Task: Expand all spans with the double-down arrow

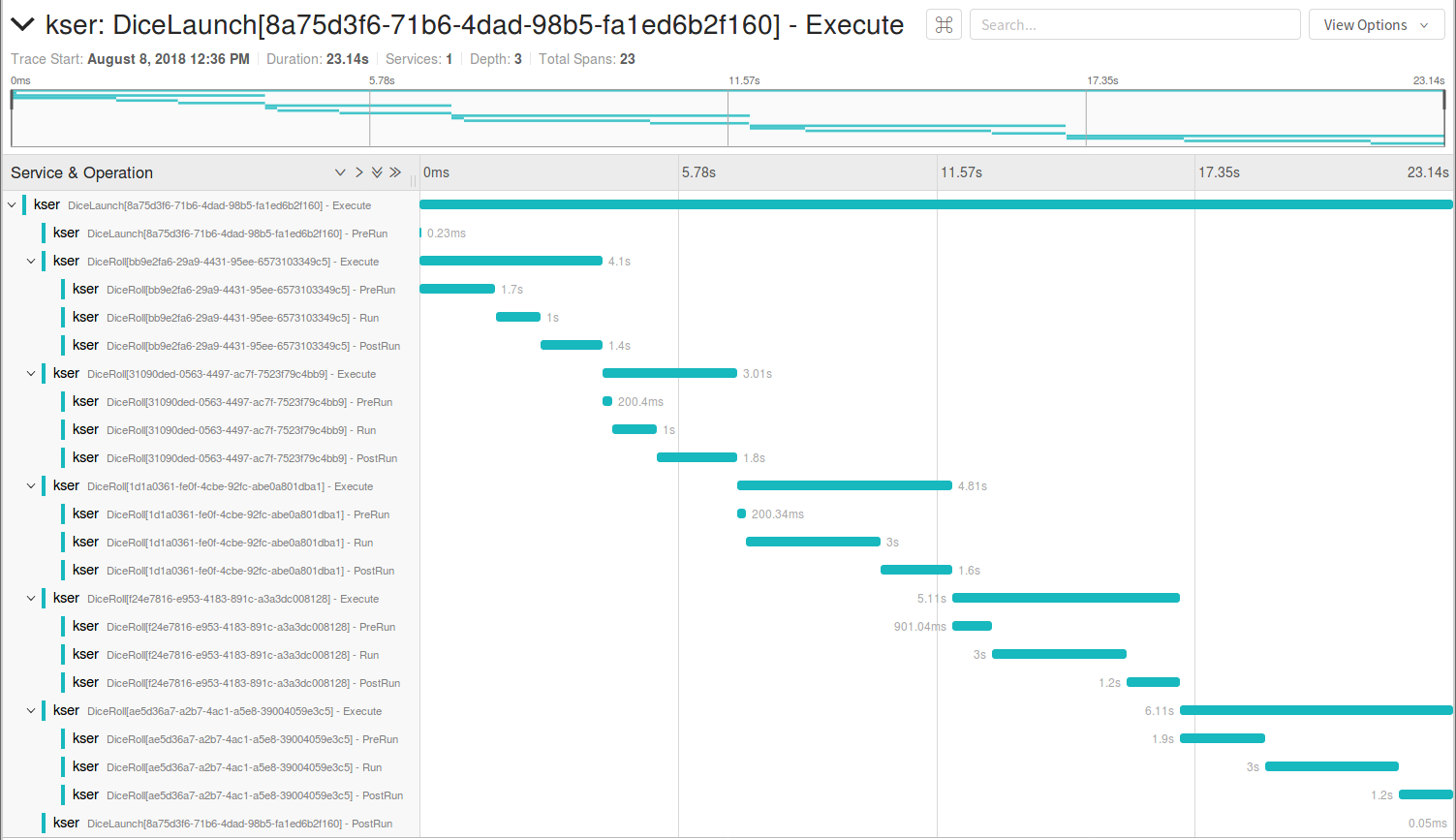Action: 377,172
